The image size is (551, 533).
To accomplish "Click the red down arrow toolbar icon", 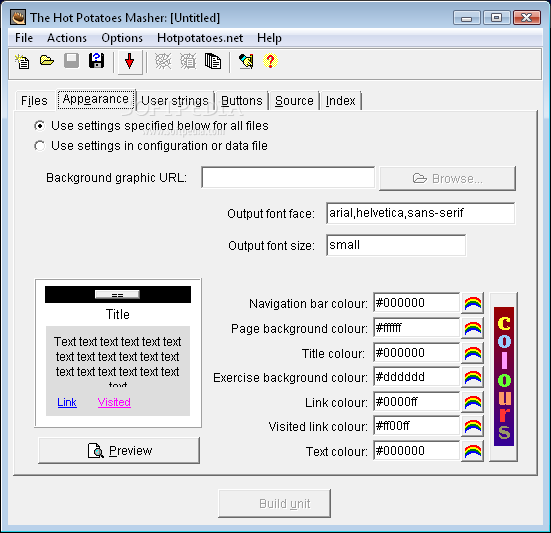I will [130, 62].
